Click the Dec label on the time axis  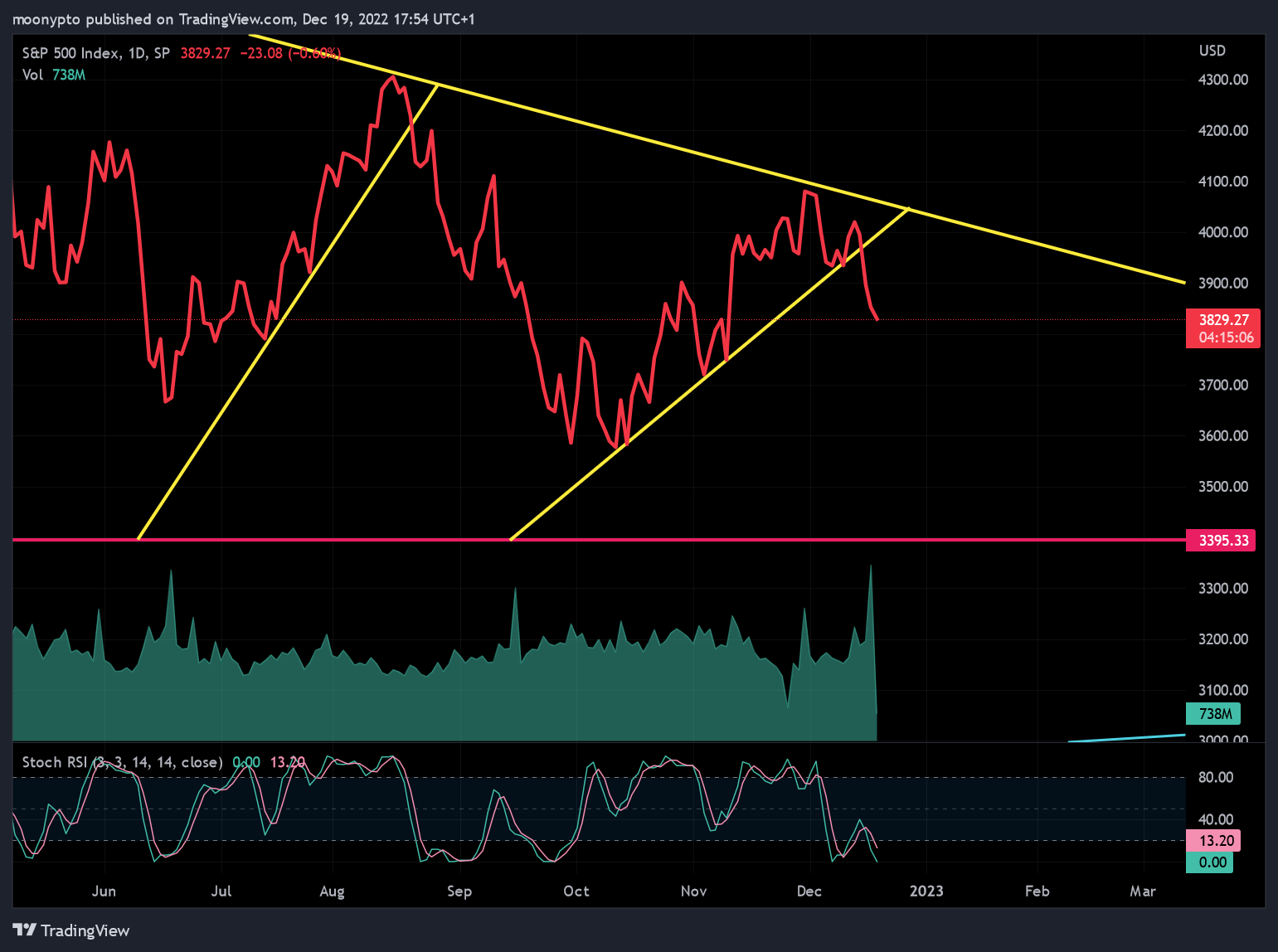[809, 891]
